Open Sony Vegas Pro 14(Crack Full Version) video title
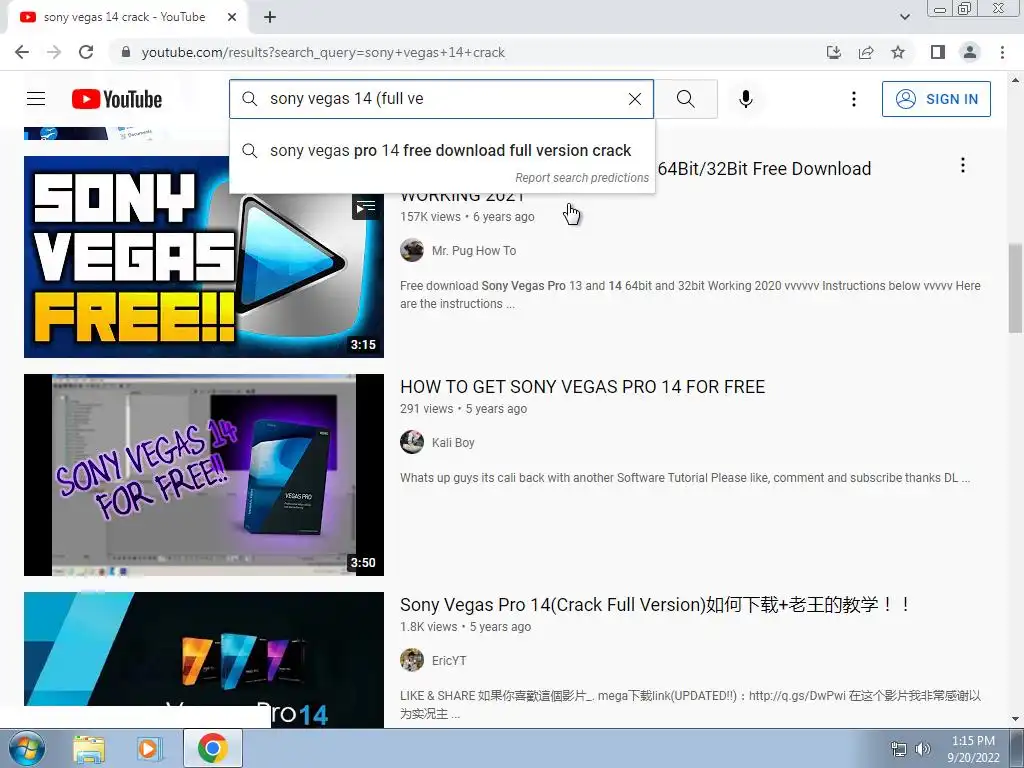The image size is (1024, 768). [655, 605]
